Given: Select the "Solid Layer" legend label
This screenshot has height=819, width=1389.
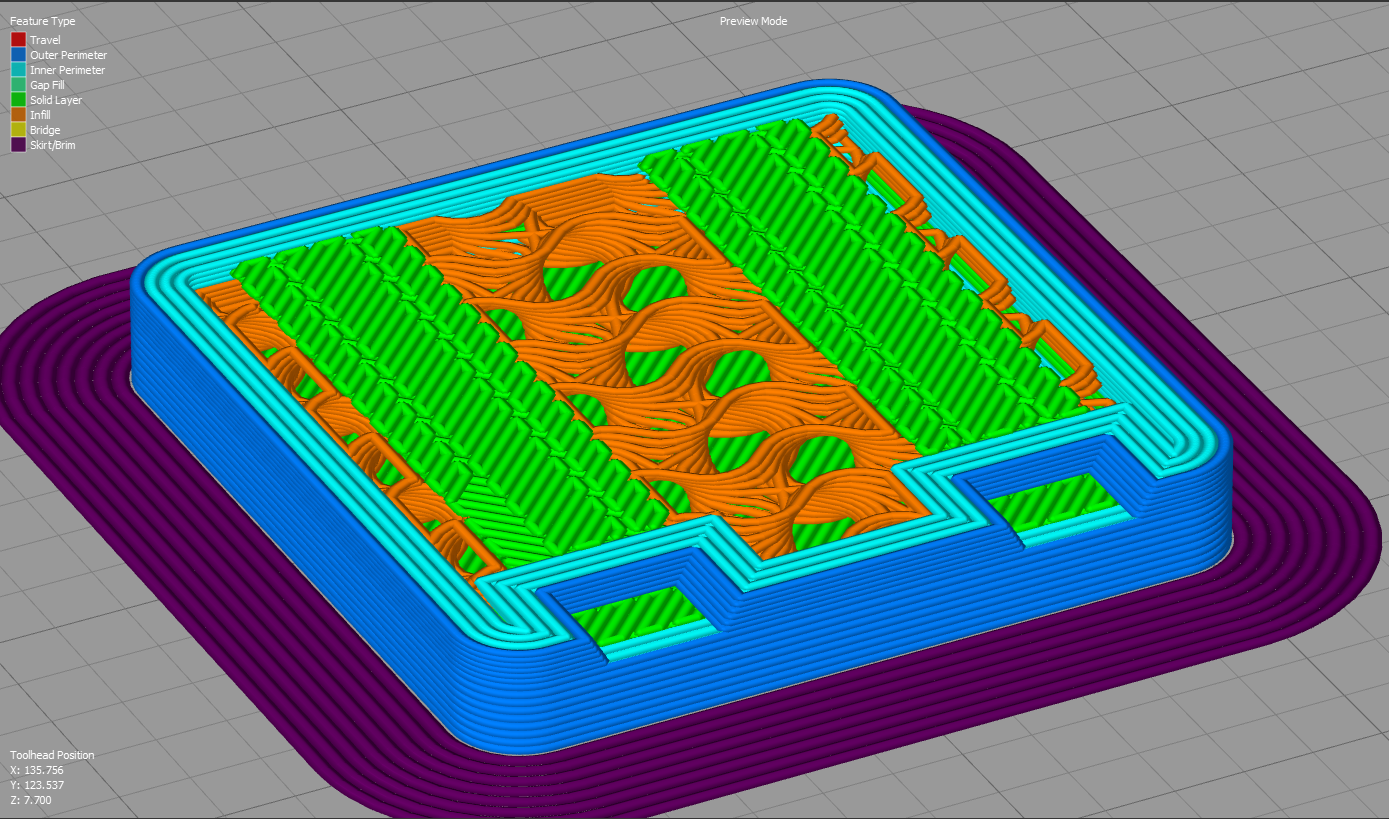Looking at the screenshot, I should pos(56,100).
